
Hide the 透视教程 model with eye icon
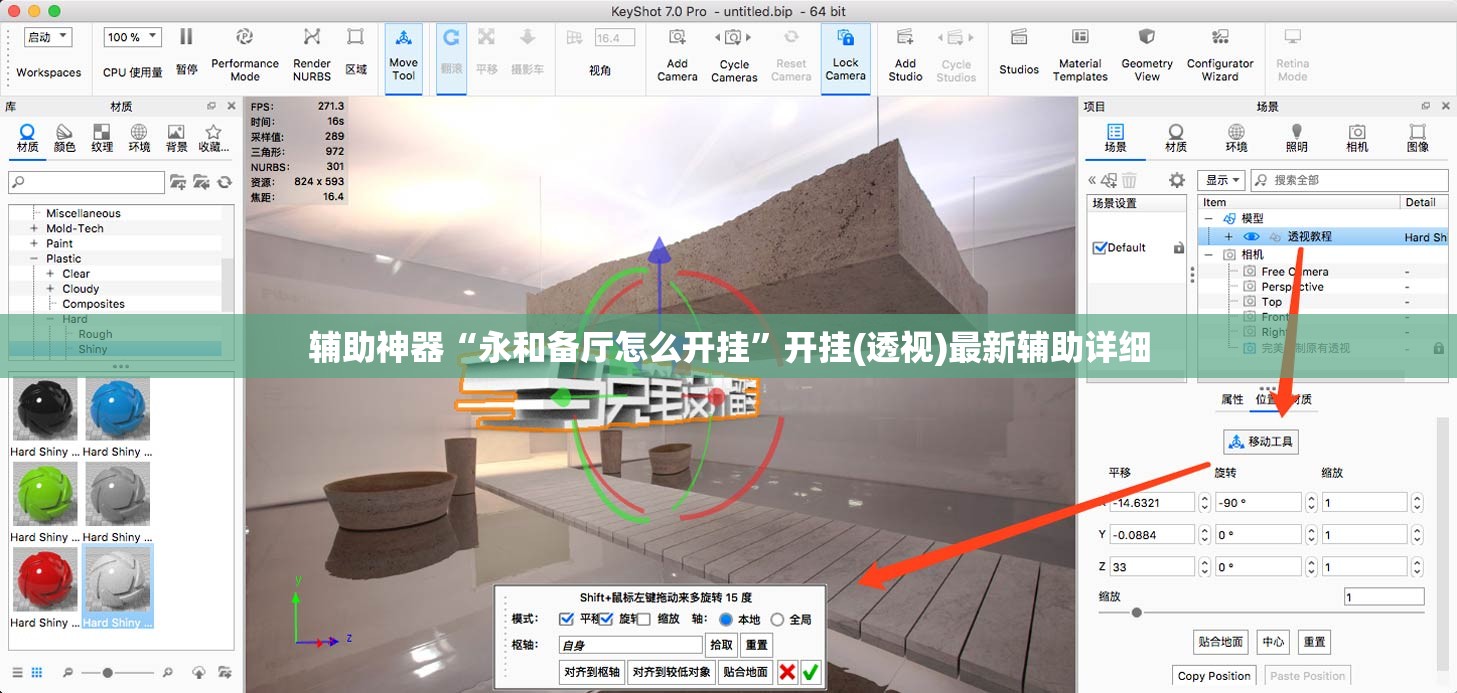(1251, 237)
